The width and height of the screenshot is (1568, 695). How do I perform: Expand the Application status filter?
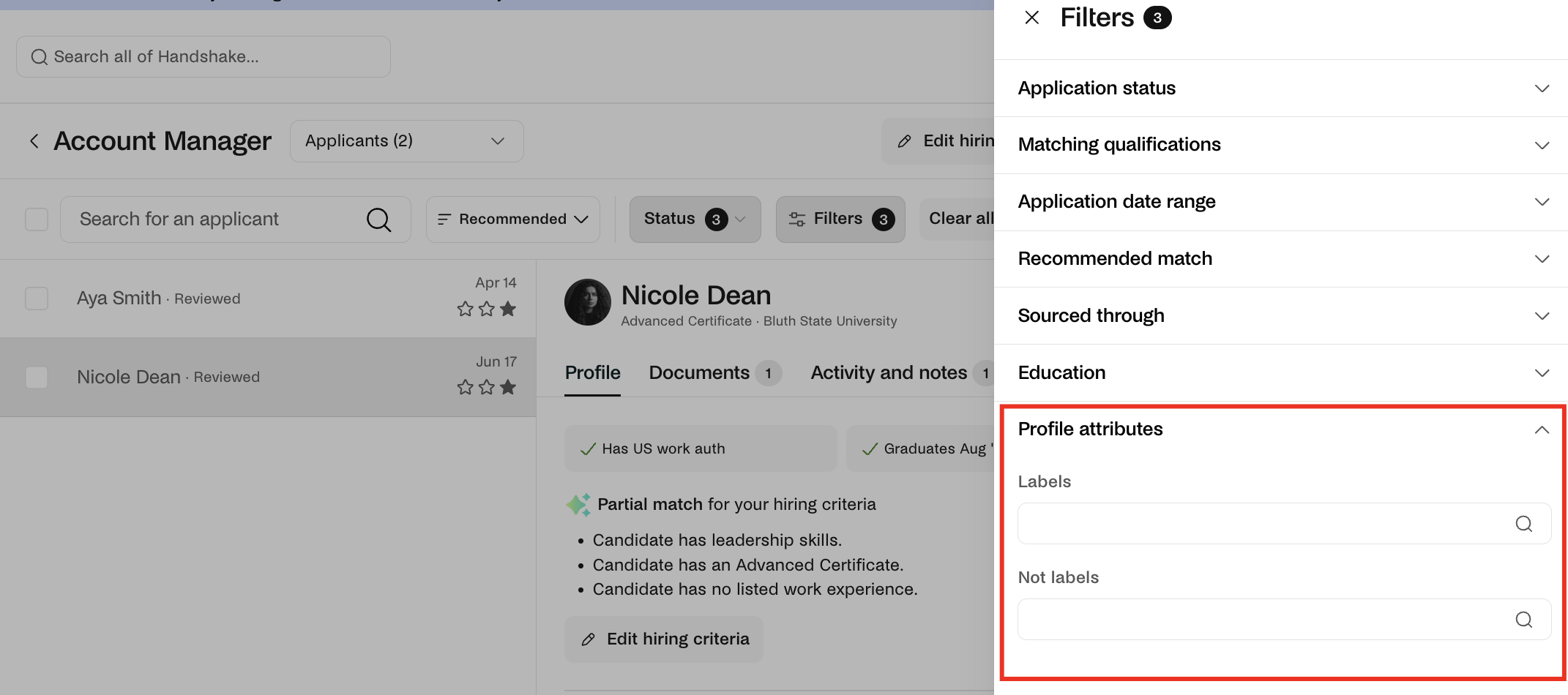[1281, 89]
